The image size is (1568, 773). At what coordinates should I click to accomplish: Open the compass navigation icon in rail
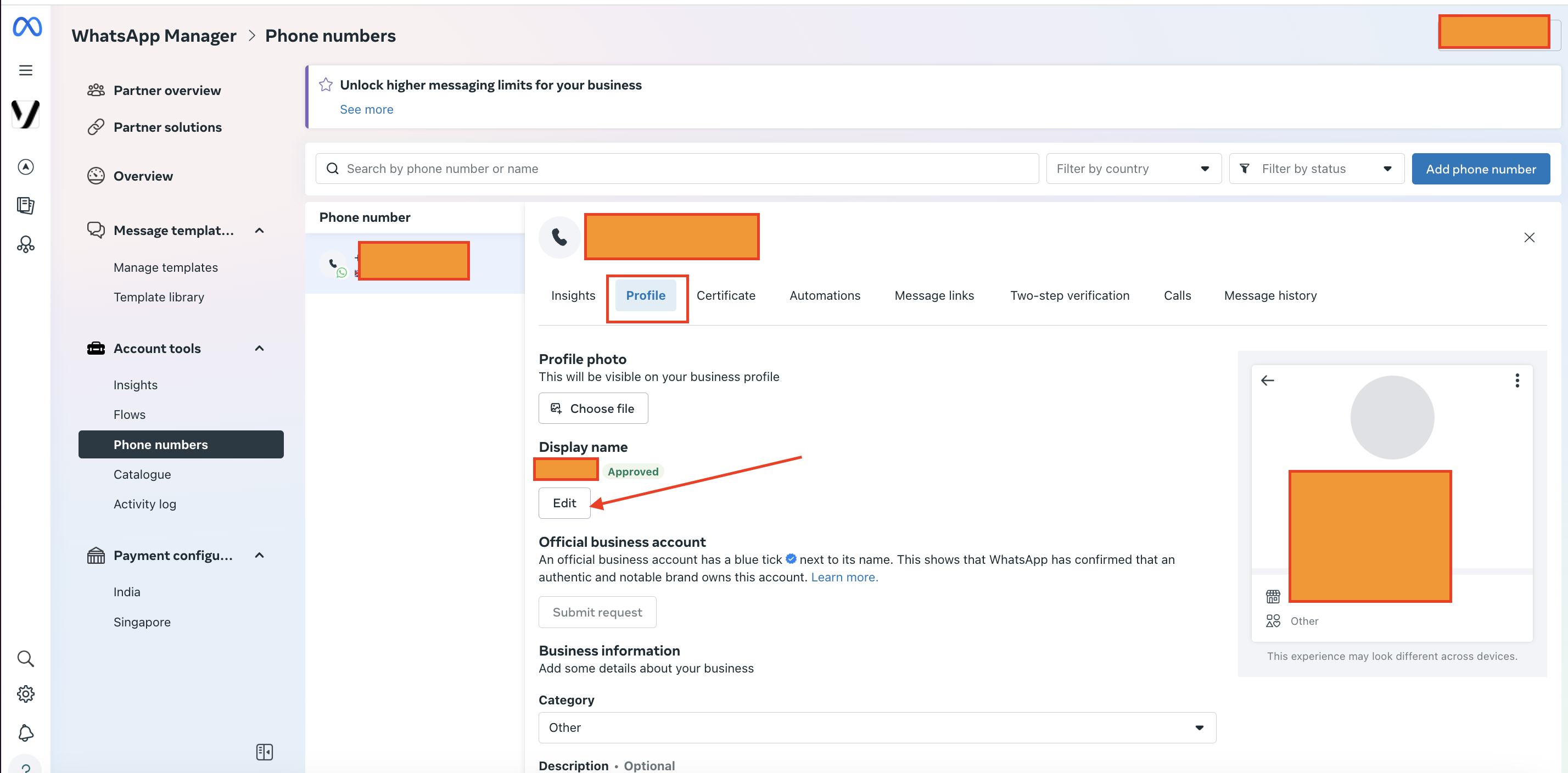(x=26, y=167)
